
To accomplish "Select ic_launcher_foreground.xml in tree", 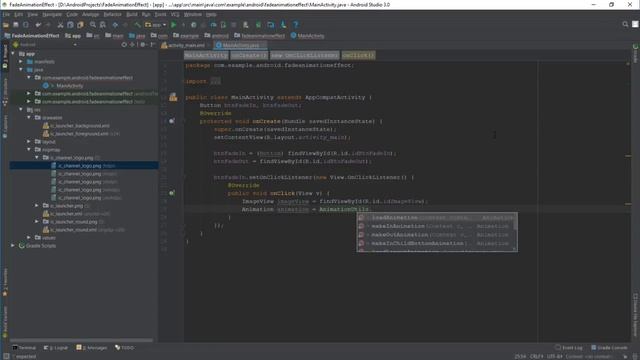I will click(80, 133).
